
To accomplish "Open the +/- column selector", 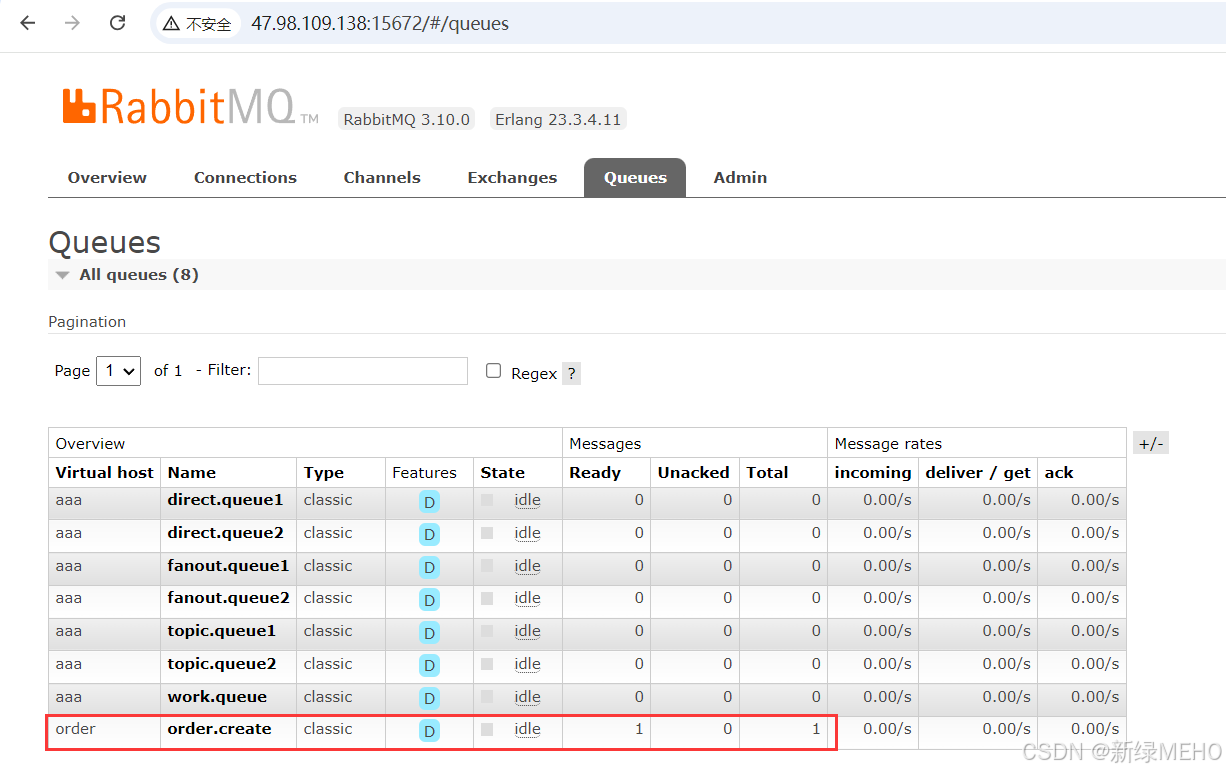I will 1151,443.
